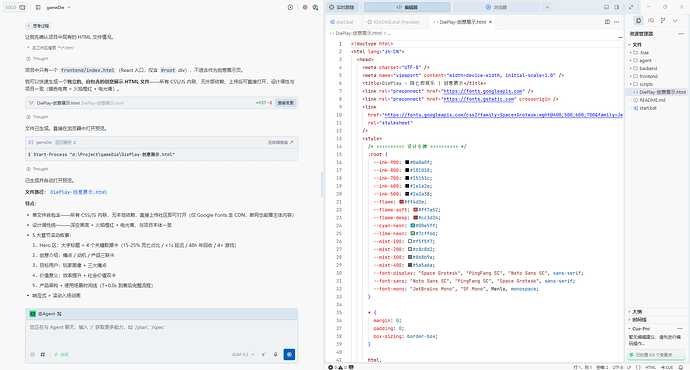This screenshot has width=690, height=370.
Task: Toggle the left sidebar panel icon
Action: (38, 7)
